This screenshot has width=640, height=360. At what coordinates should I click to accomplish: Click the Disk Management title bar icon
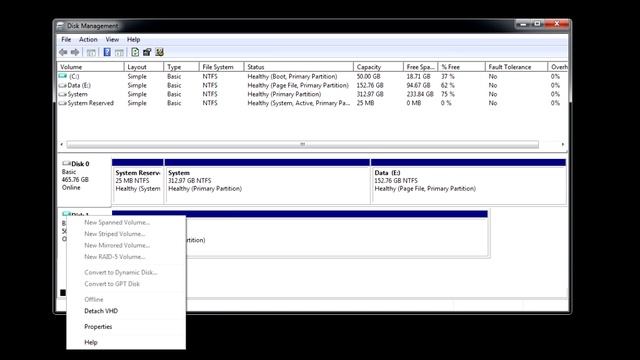61,26
